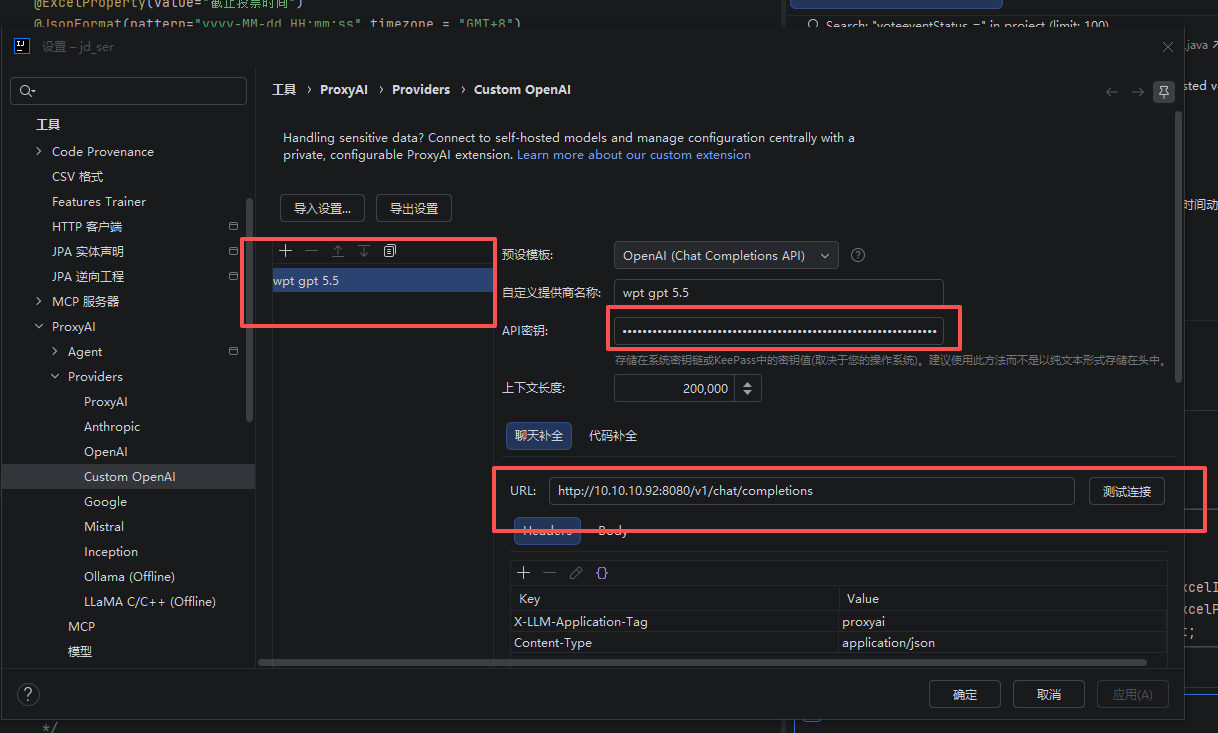Select Ollama (Offline) in tree

(x=129, y=576)
